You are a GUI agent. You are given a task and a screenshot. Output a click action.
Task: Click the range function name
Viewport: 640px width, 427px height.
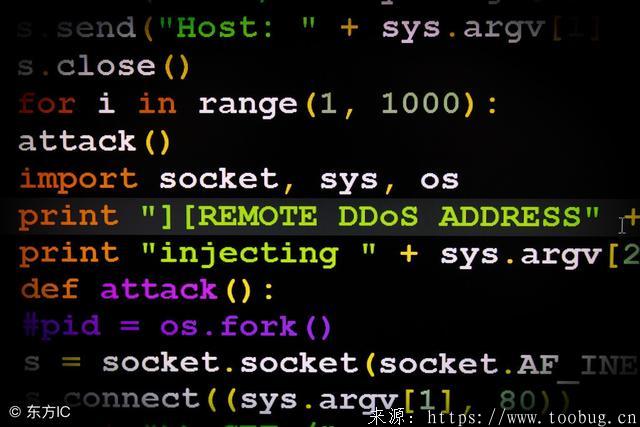[247, 105]
